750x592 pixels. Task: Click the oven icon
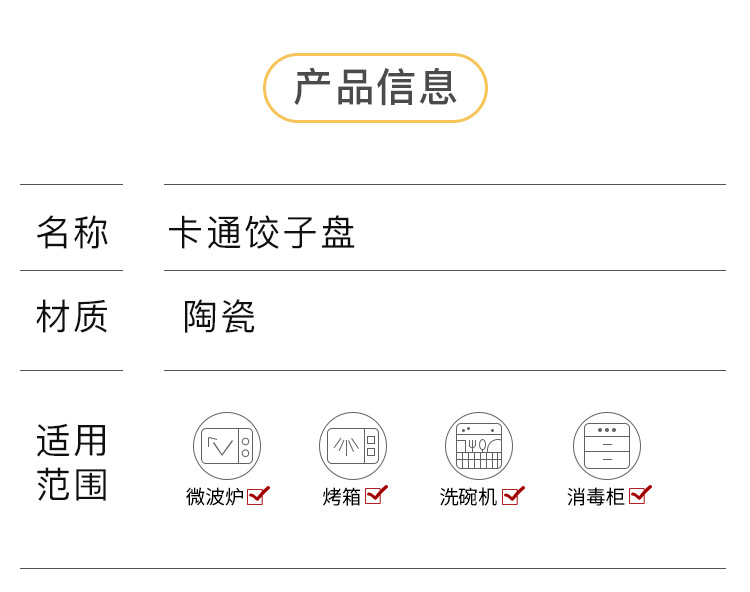coord(353,446)
